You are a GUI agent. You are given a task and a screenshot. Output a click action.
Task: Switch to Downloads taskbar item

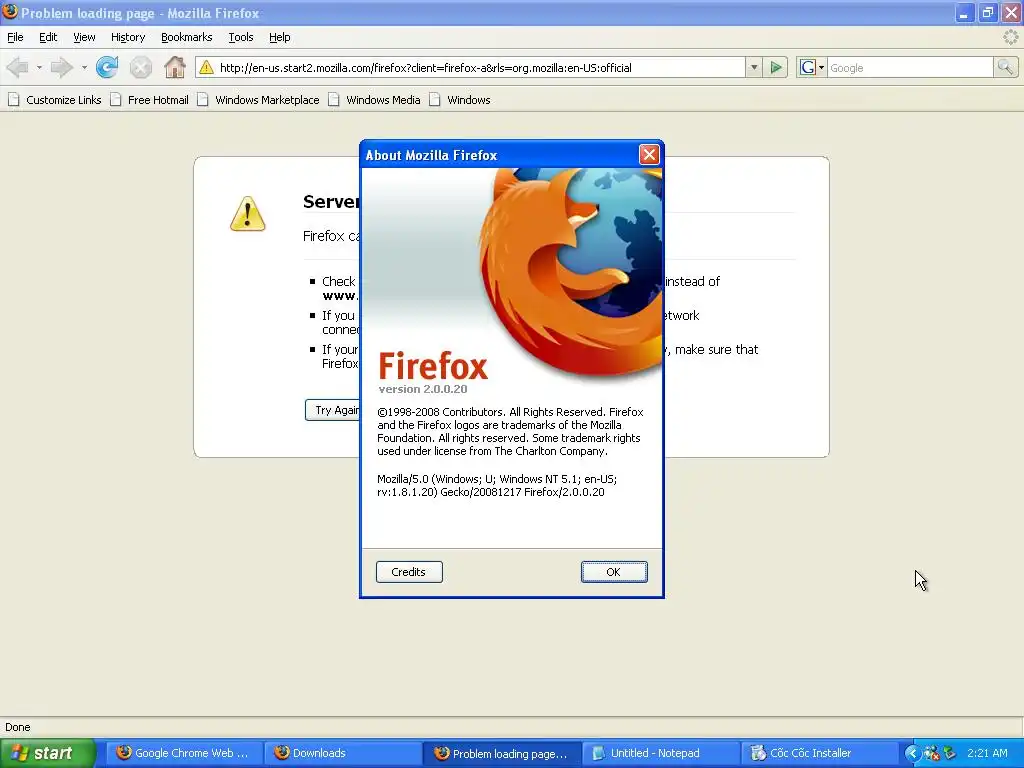(x=343, y=753)
